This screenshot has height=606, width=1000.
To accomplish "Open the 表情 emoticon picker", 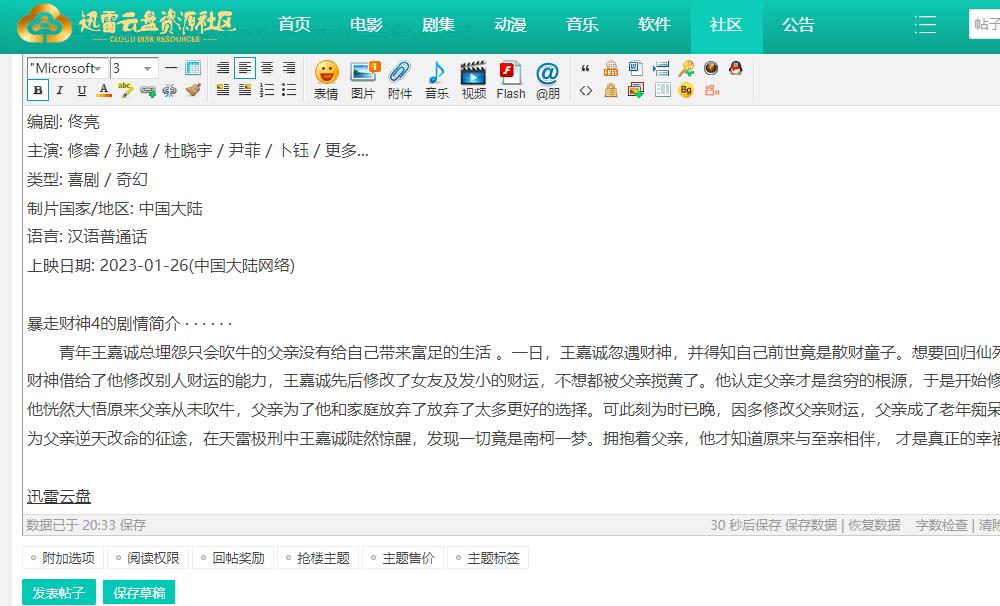I will (x=326, y=79).
